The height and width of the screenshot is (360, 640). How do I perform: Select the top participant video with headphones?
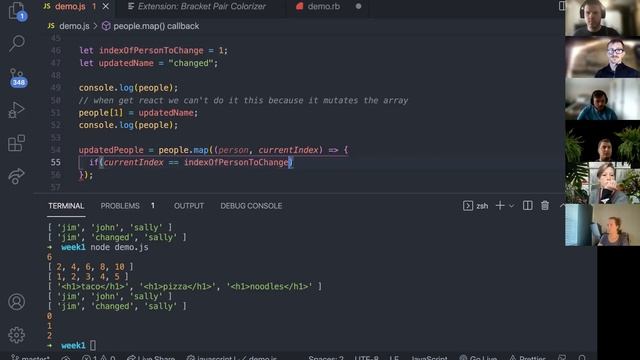(x=602, y=18)
